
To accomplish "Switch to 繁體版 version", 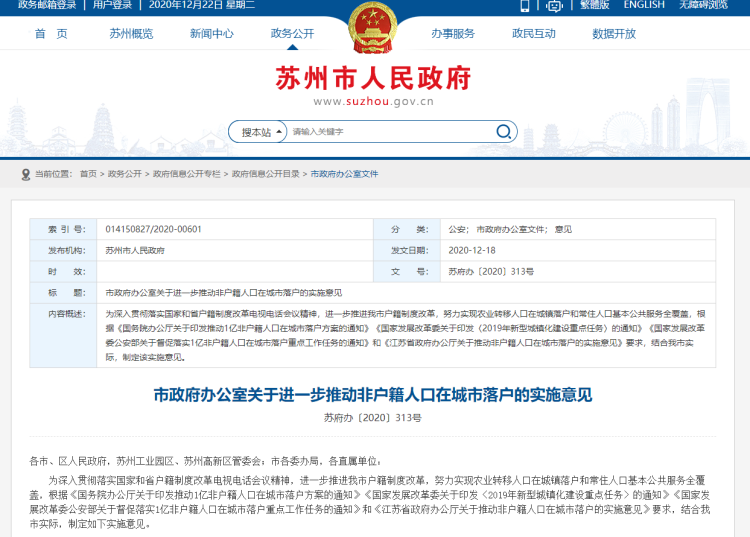I will tap(595, 5).
